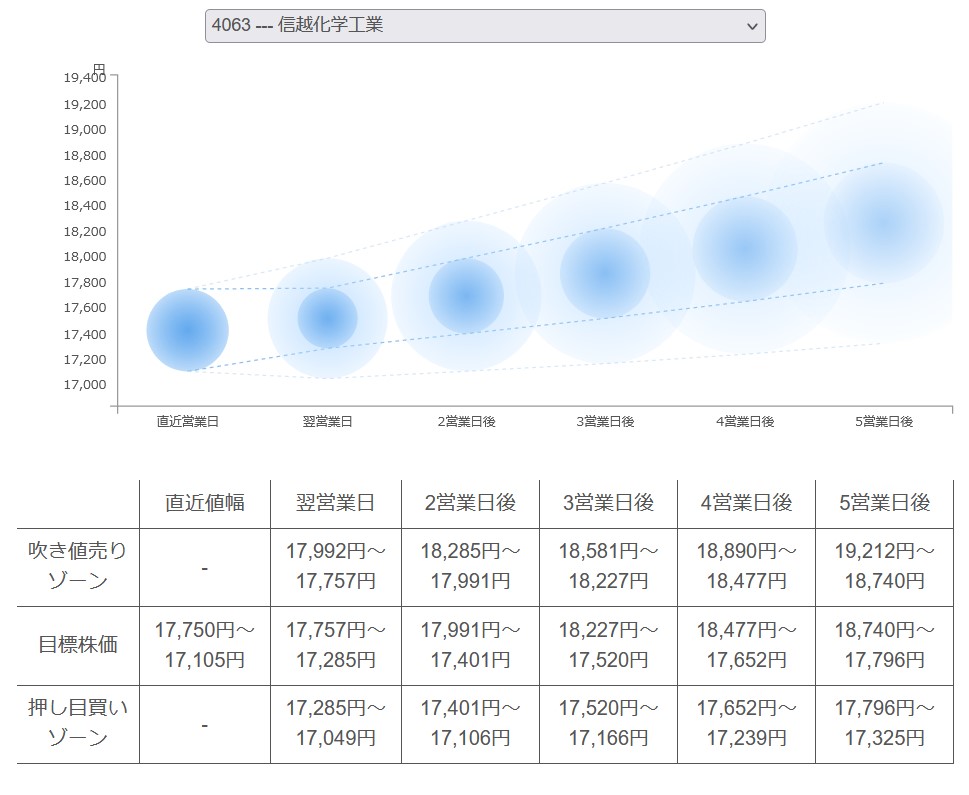Click table column header 翌営業日
This screenshot has width=969, height=795.
[x=336, y=503]
